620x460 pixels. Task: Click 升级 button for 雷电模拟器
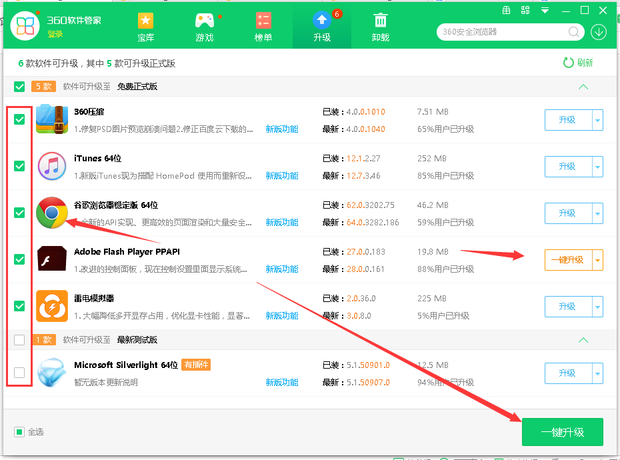tap(568, 306)
